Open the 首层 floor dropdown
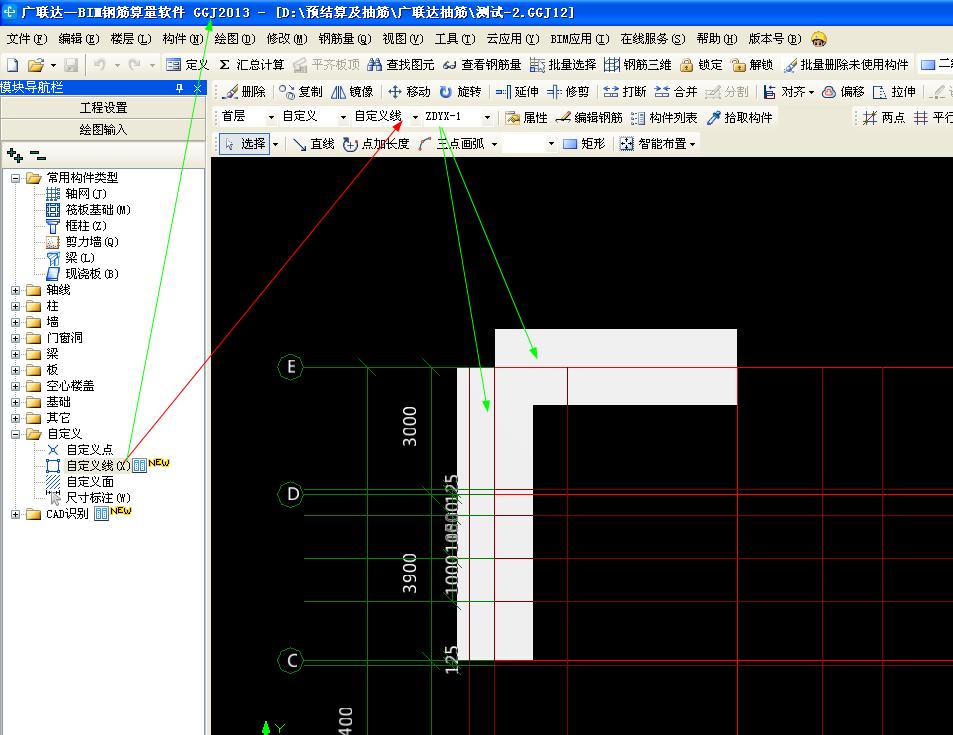This screenshot has height=735, width=953. [247, 117]
